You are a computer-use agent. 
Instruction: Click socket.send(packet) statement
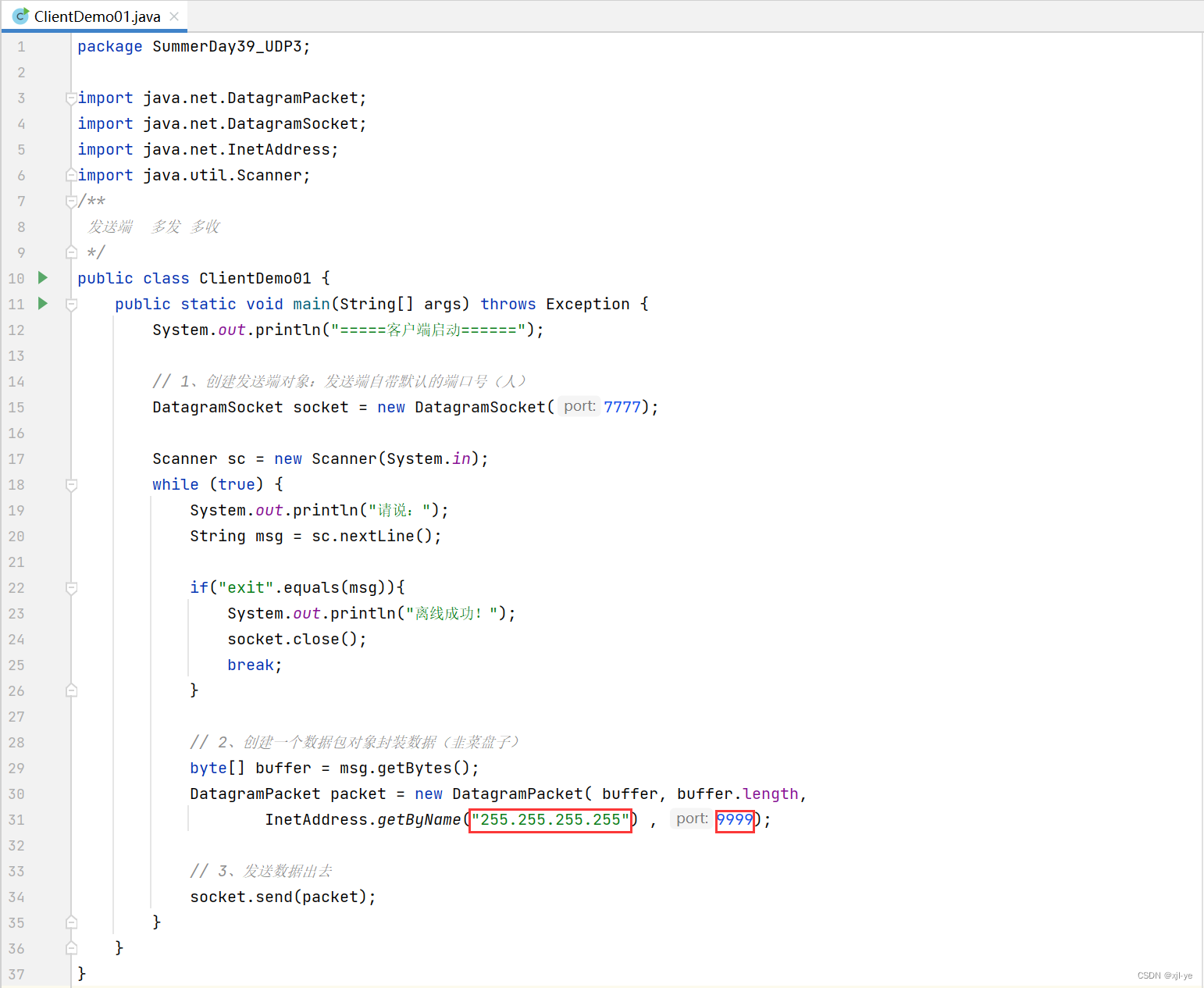(283, 897)
